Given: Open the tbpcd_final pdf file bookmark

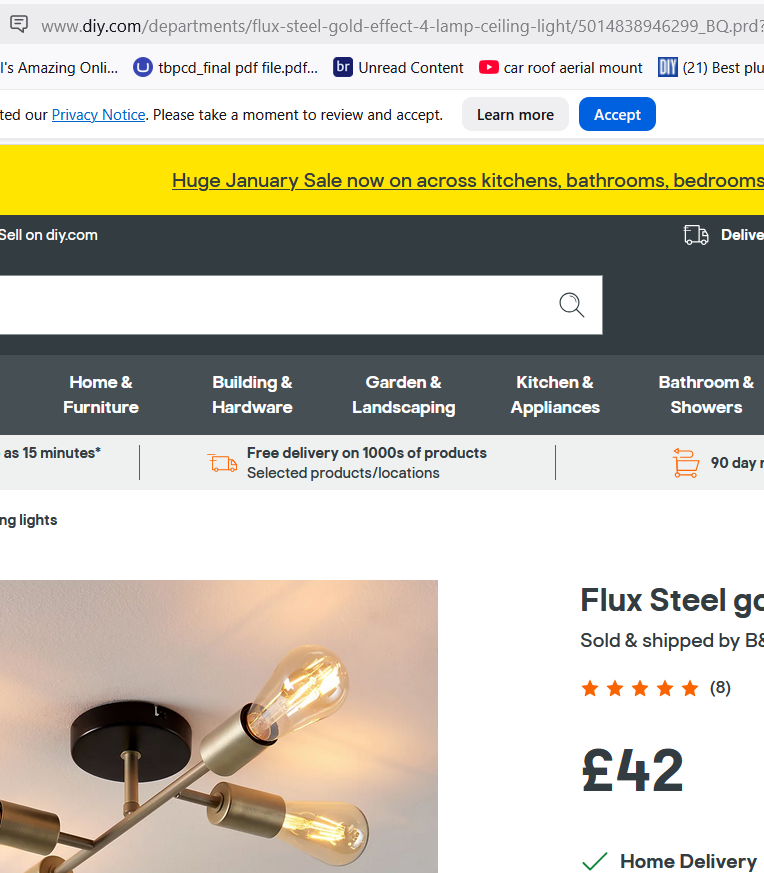Looking at the screenshot, I should coord(226,68).
